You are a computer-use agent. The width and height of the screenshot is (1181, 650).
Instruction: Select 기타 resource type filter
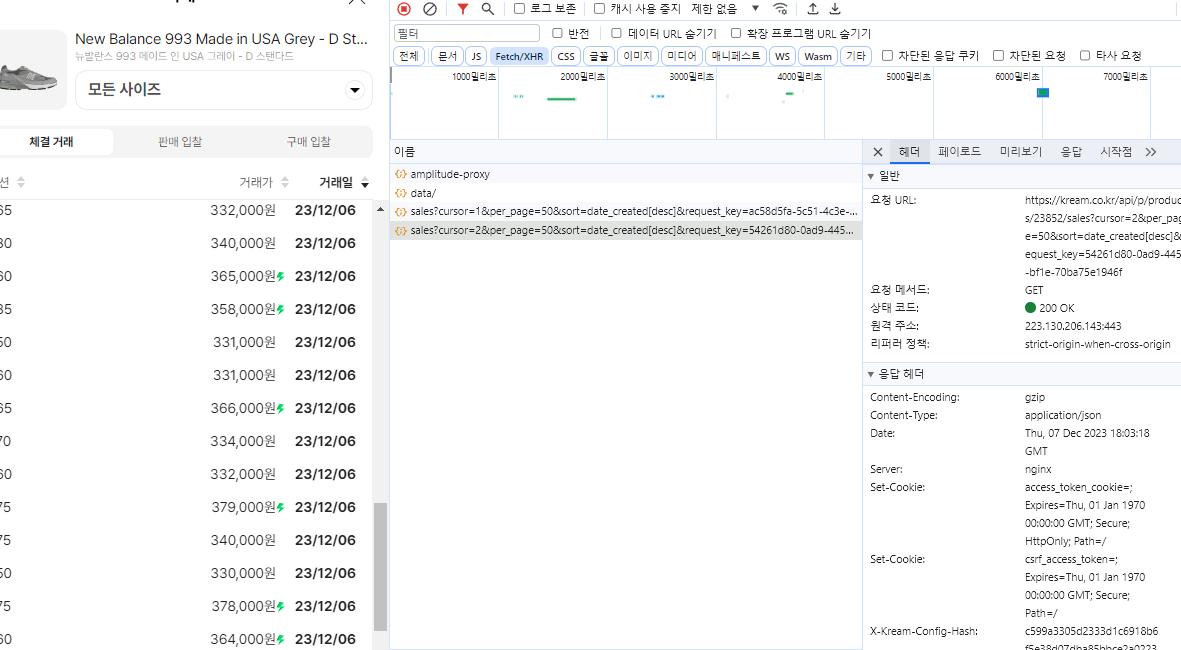[856, 56]
